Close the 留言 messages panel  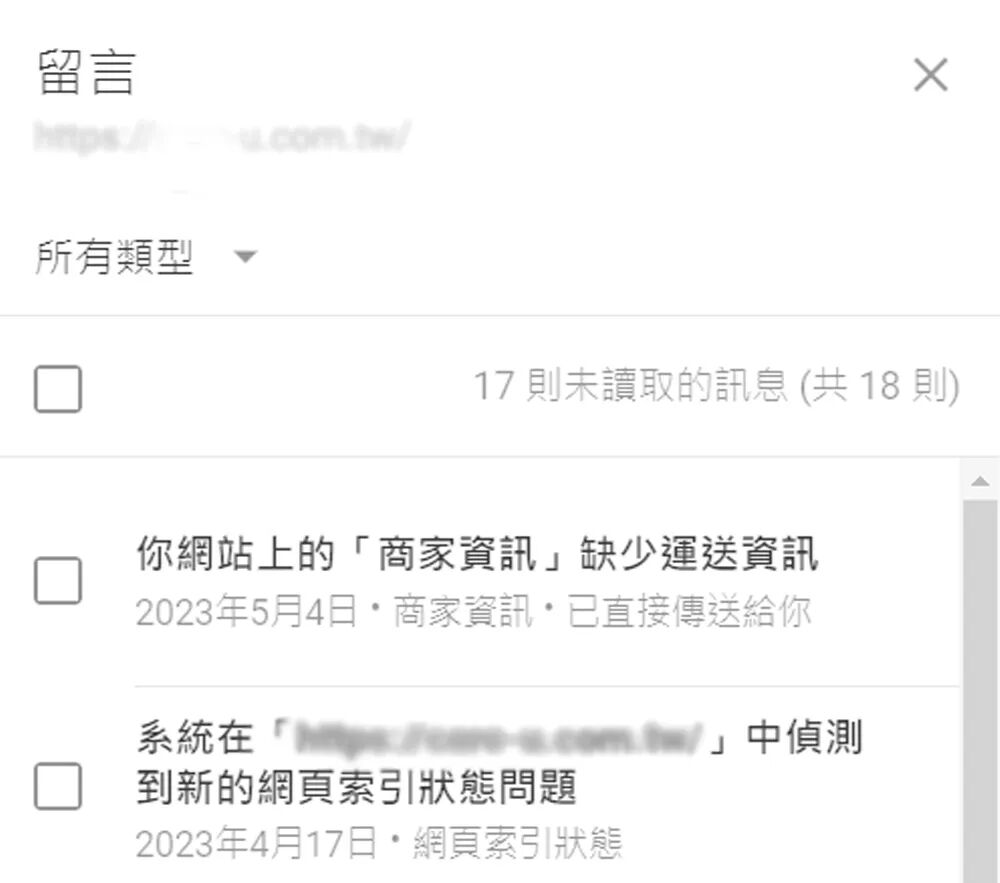930,75
